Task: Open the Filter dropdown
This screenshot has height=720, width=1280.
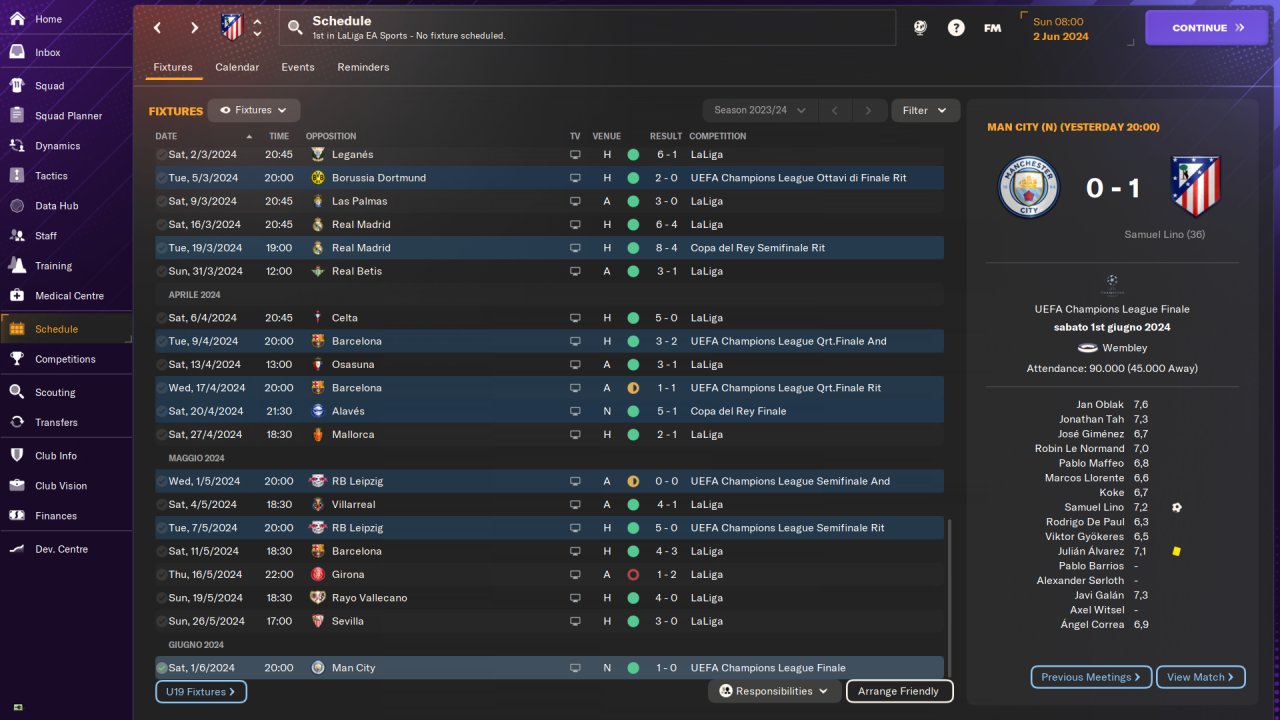Action: tap(925, 110)
